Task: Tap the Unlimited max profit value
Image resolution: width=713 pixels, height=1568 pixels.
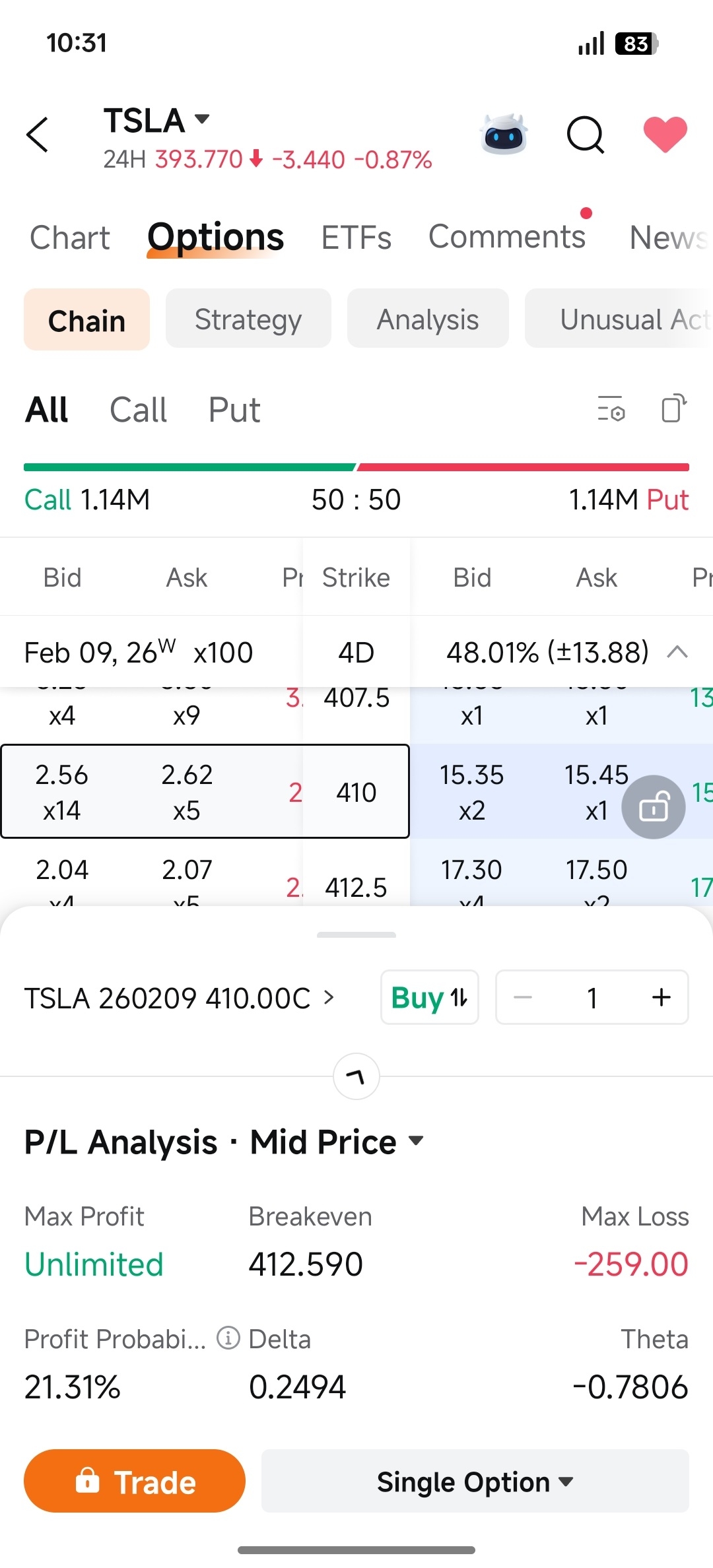Action: click(x=94, y=1264)
